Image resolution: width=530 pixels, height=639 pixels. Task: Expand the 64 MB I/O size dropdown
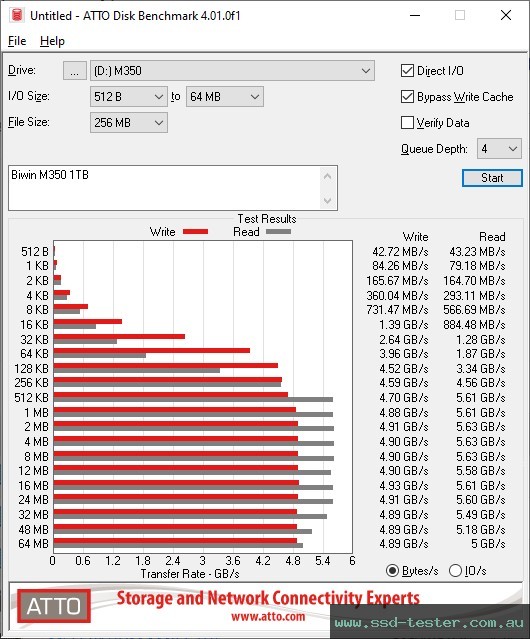pos(225,97)
